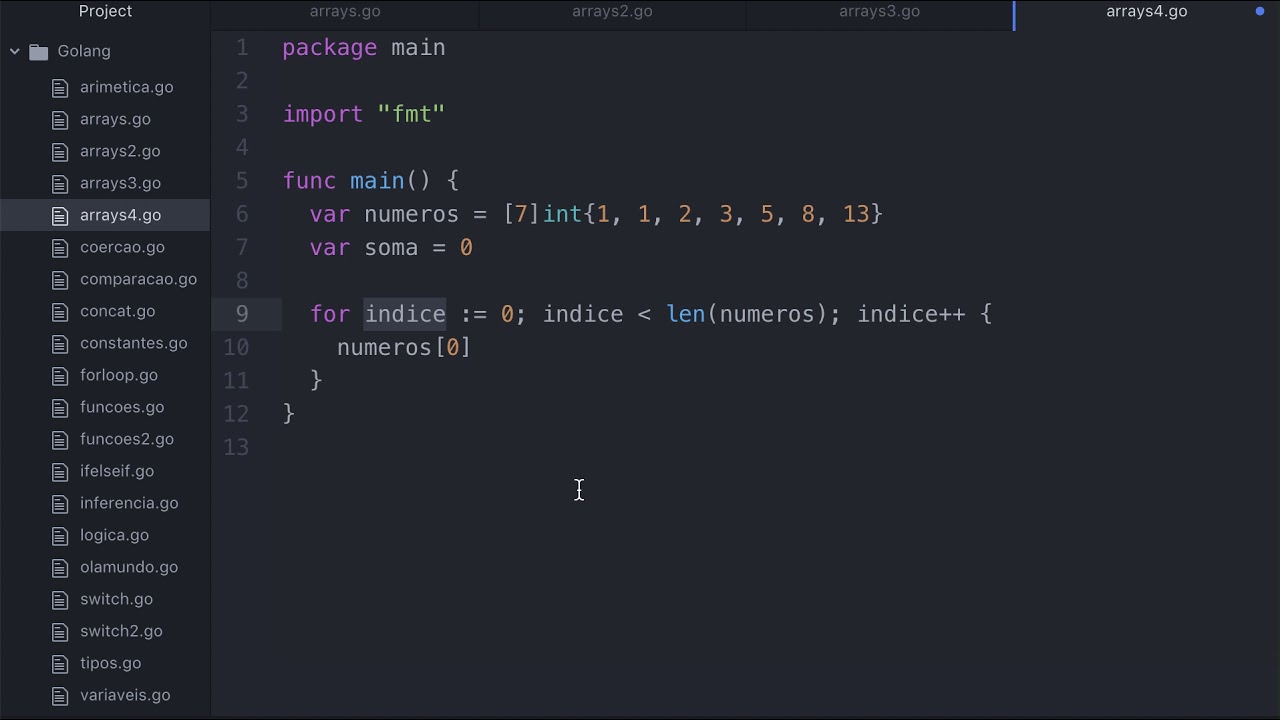Click the file icon beside concat.go

click(60, 311)
